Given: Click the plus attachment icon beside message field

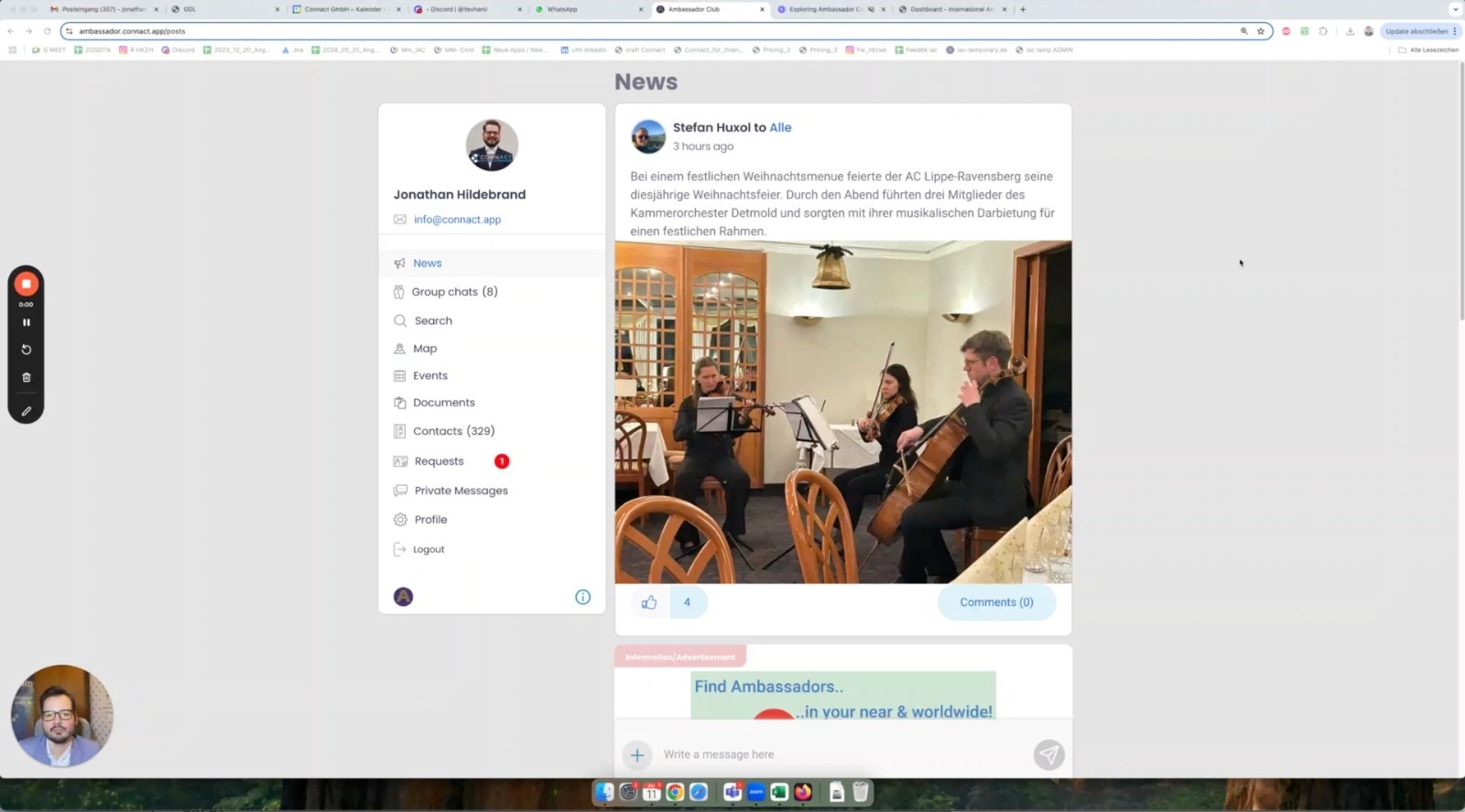Looking at the screenshot, I should click(637, 755).
